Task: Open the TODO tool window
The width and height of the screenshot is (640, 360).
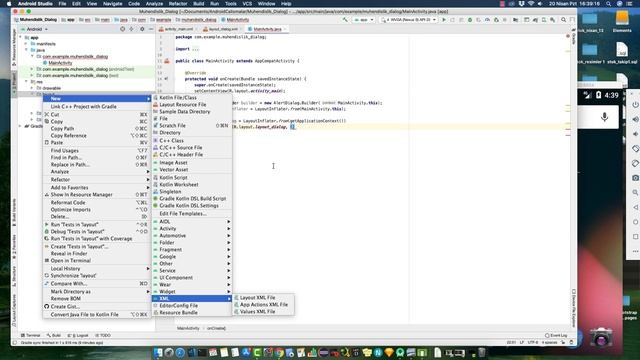Action: point(103,336)
